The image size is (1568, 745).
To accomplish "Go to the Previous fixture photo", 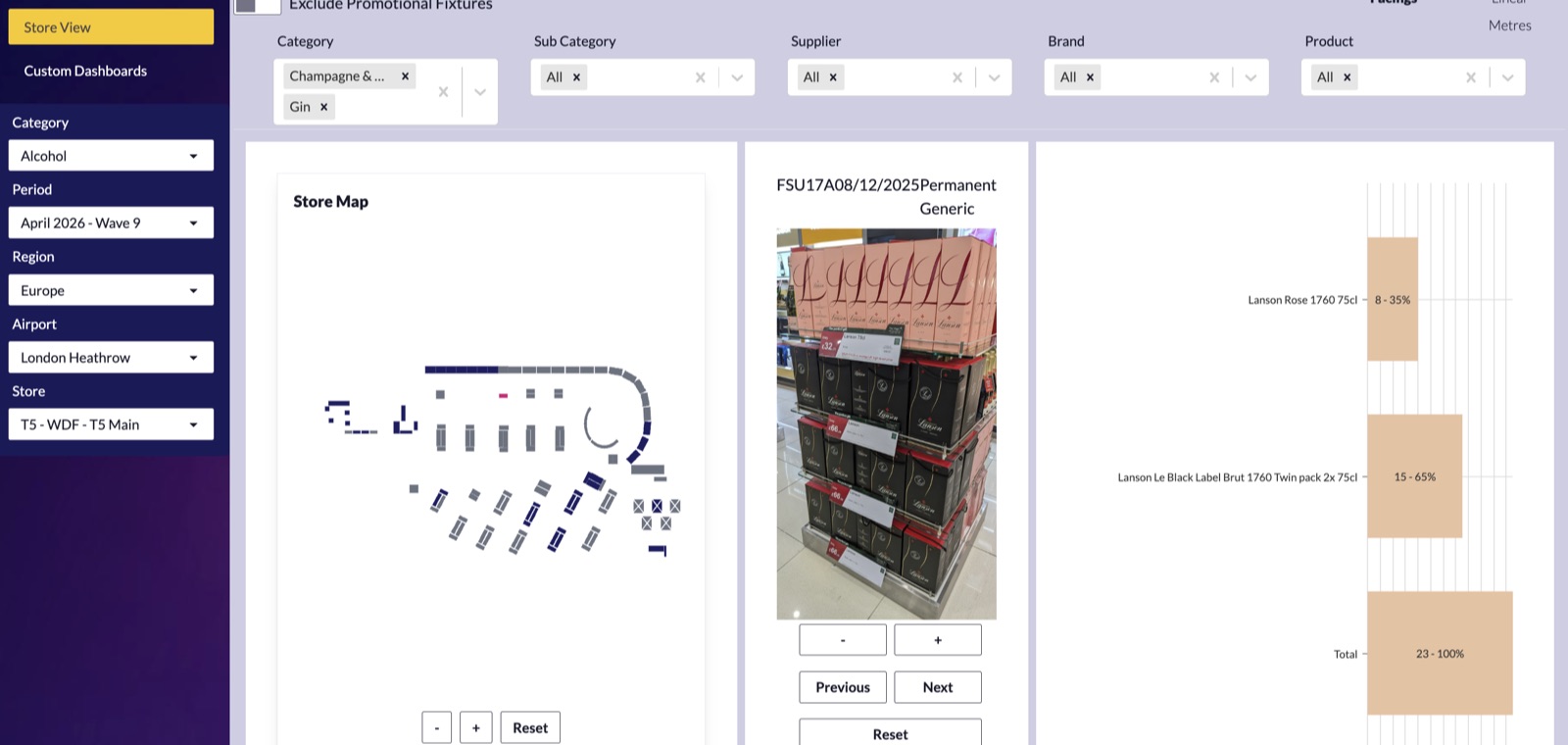I will tap(843, 687).
